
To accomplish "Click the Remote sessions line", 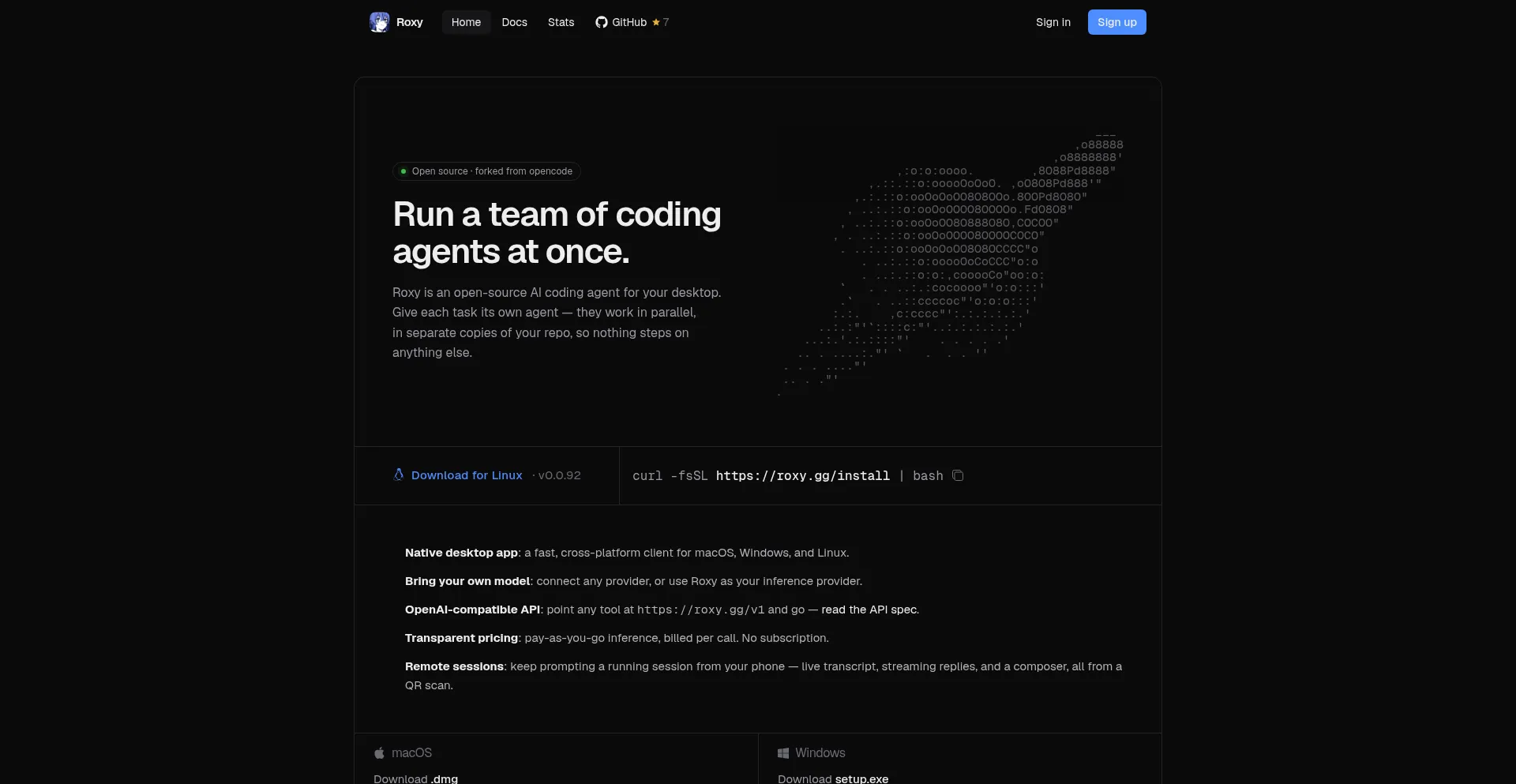I will [x=764, y=676].
